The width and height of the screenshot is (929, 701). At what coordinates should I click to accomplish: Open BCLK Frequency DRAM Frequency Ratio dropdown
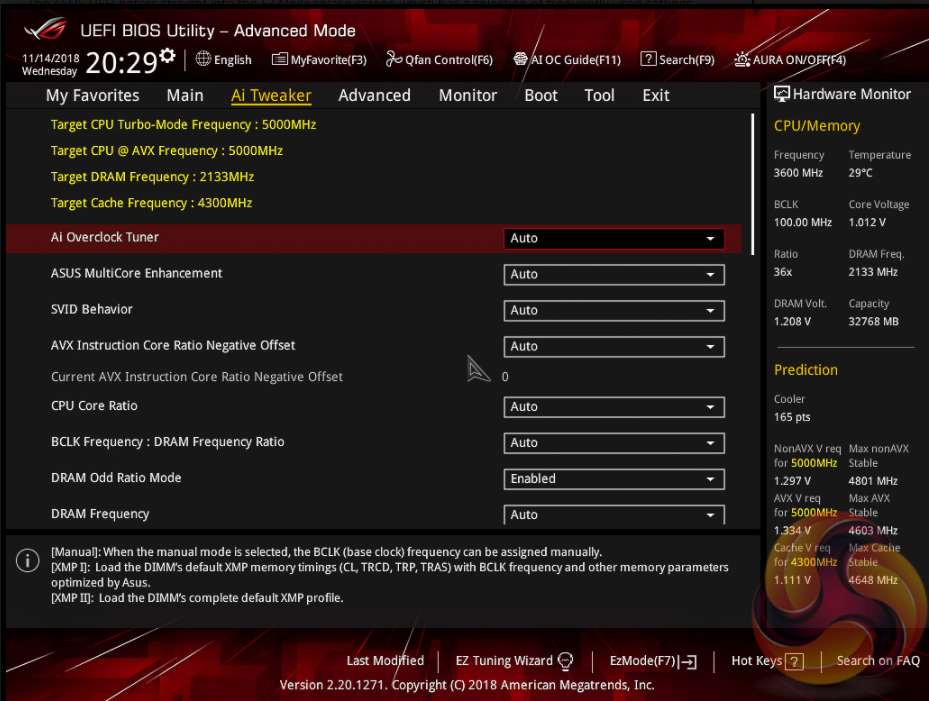point(614,443)
